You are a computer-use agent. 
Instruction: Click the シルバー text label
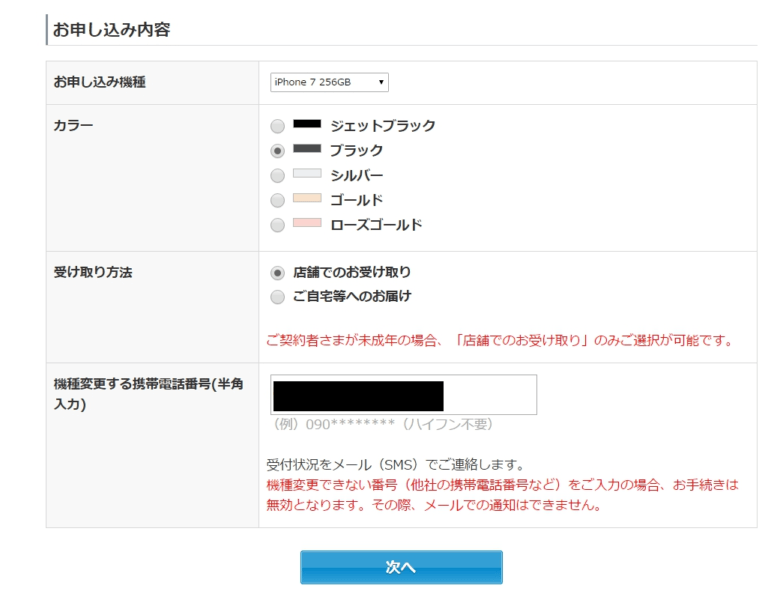coord(357,176)
